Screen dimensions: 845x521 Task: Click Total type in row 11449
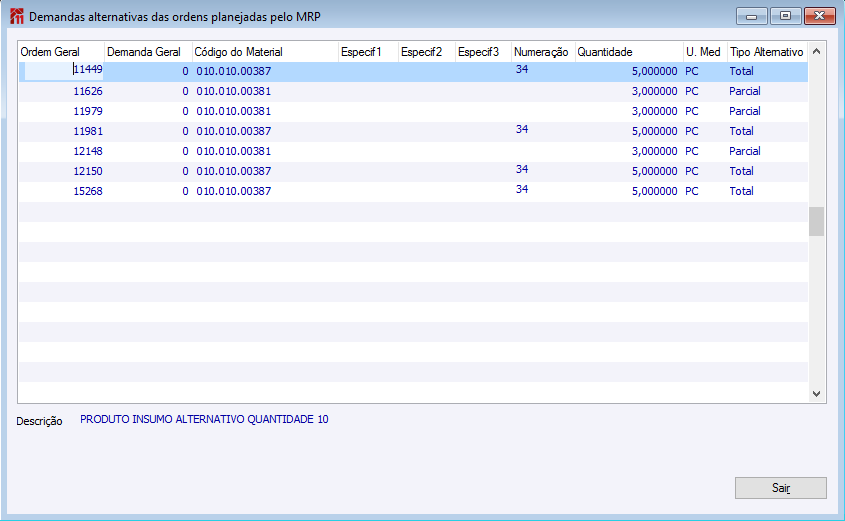(x=741, y=71)
